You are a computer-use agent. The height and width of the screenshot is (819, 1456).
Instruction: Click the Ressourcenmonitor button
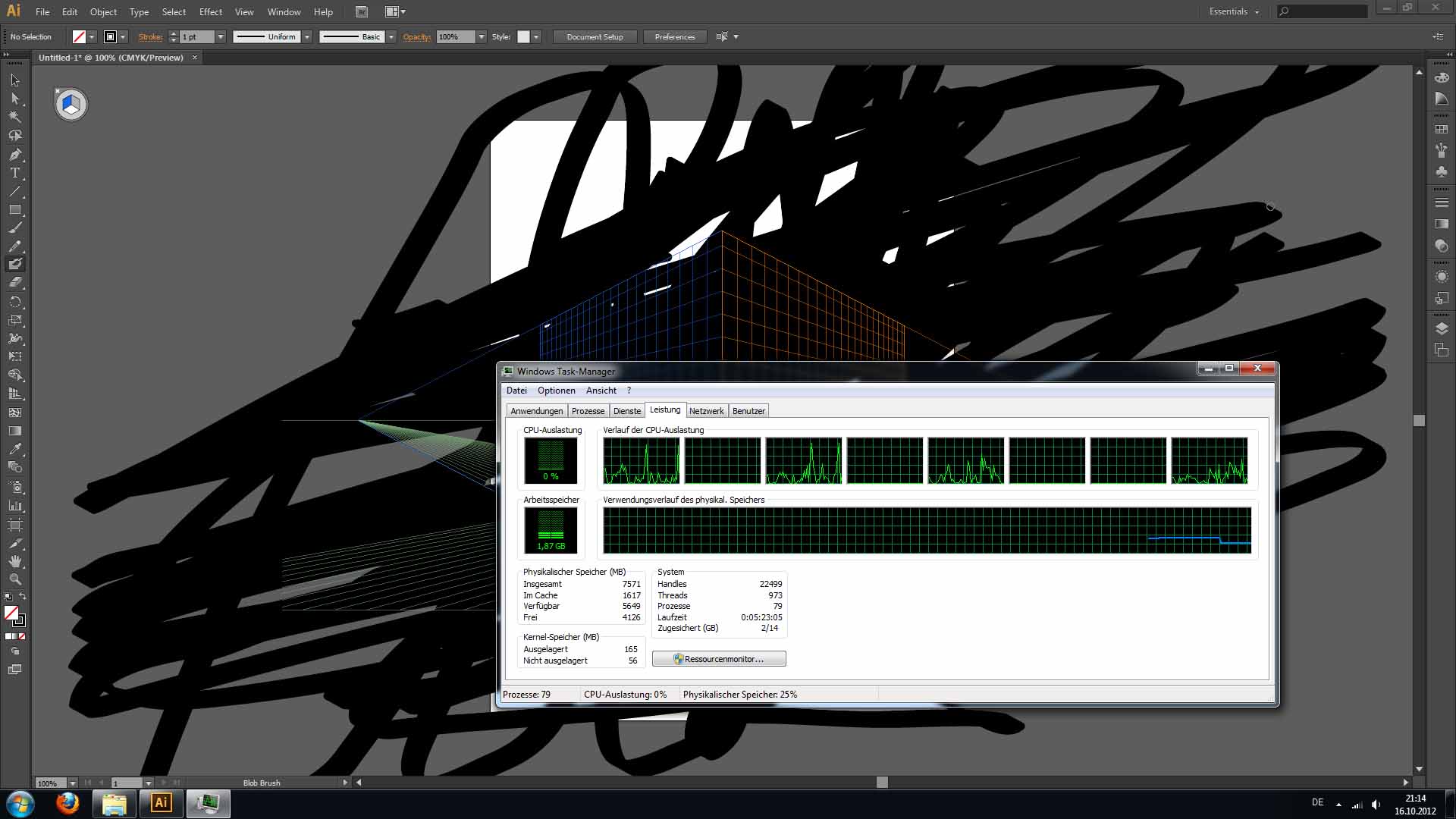[718, 659]
